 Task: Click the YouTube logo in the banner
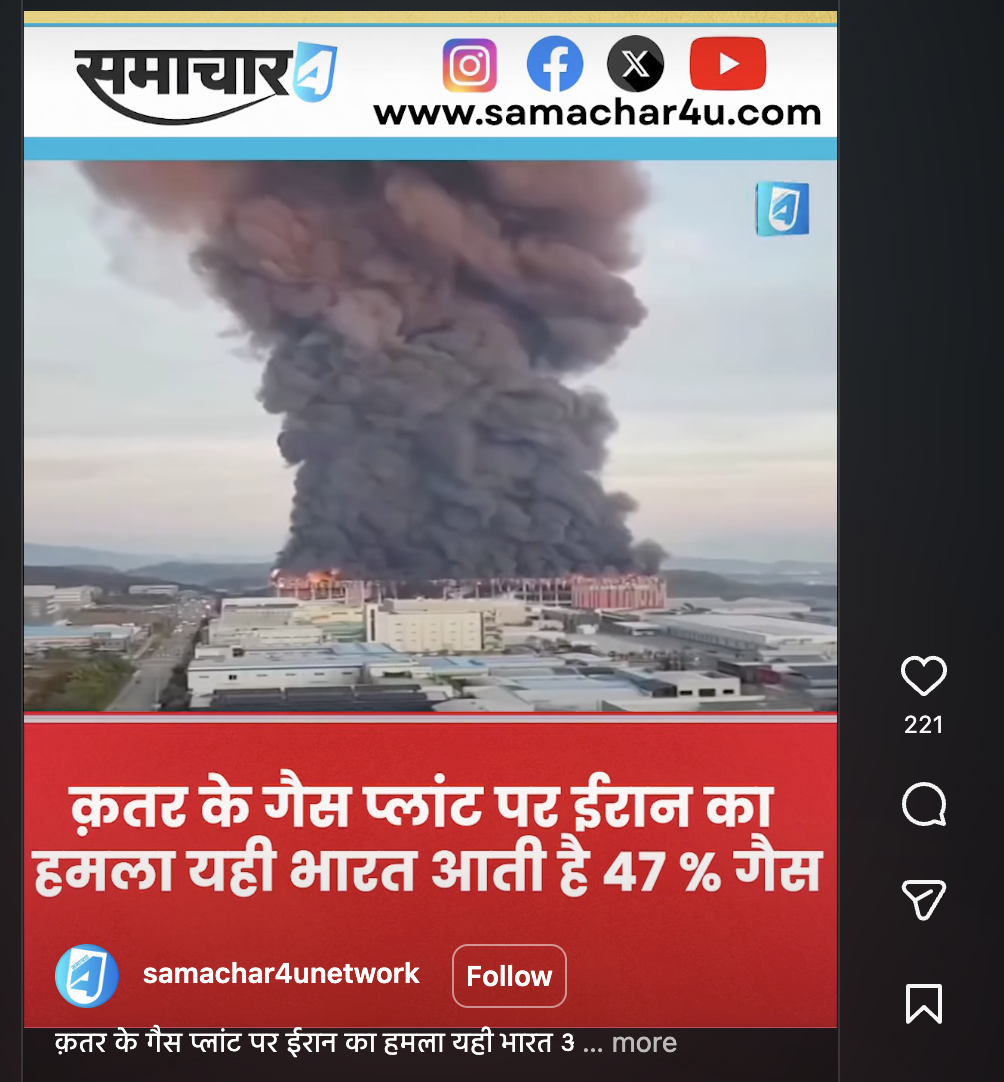tap(727, 64)
